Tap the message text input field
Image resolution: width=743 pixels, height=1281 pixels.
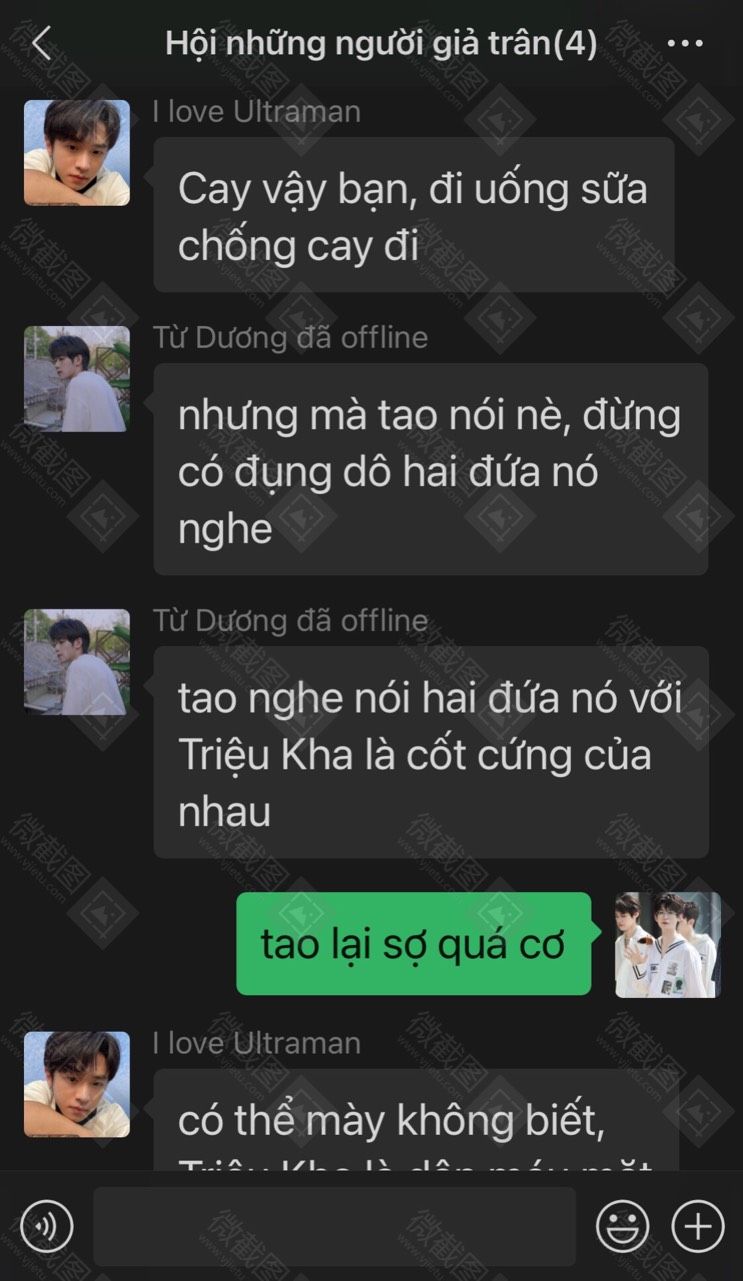tap(334, 1226)
